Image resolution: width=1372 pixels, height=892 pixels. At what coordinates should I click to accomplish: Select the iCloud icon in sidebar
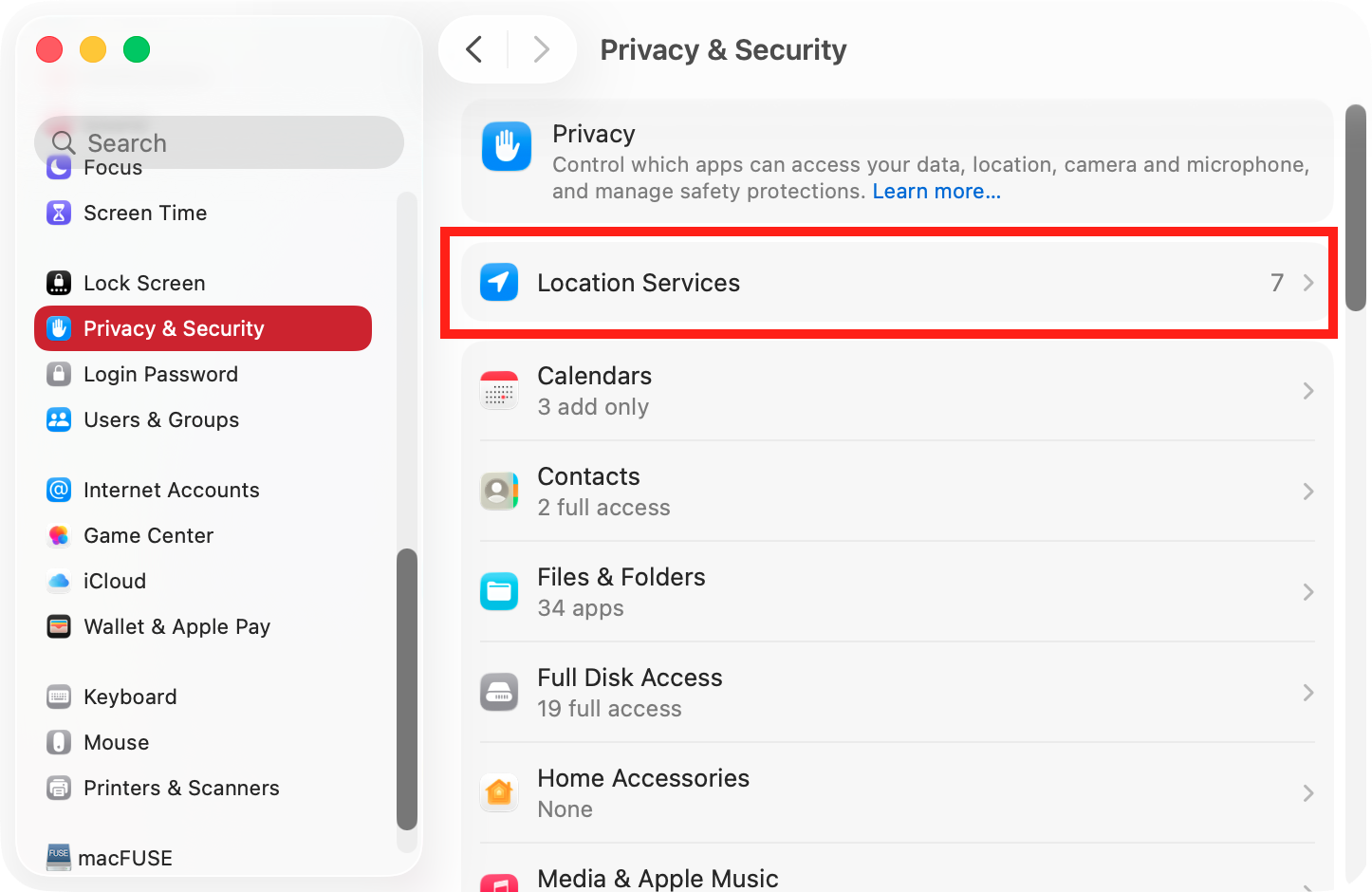coord(58,581)
